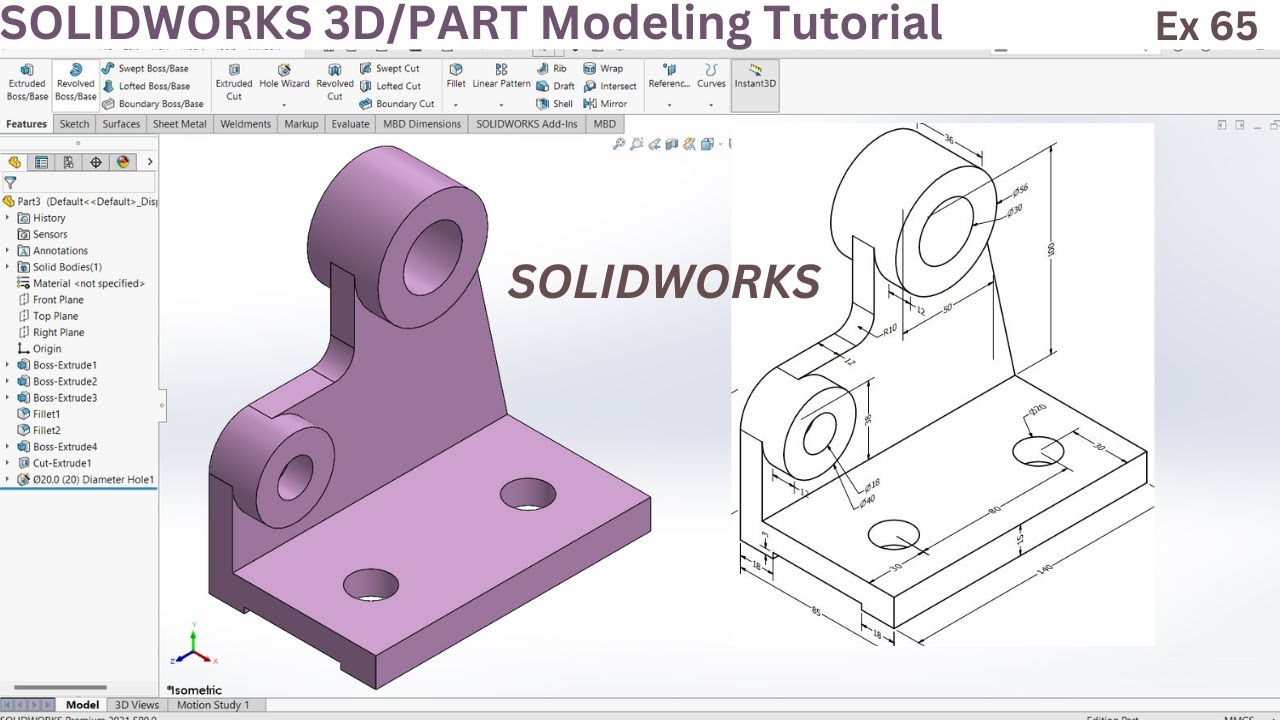Choose Swept Cut
Screen dimensions: 1280x720
tap(389, 68)
